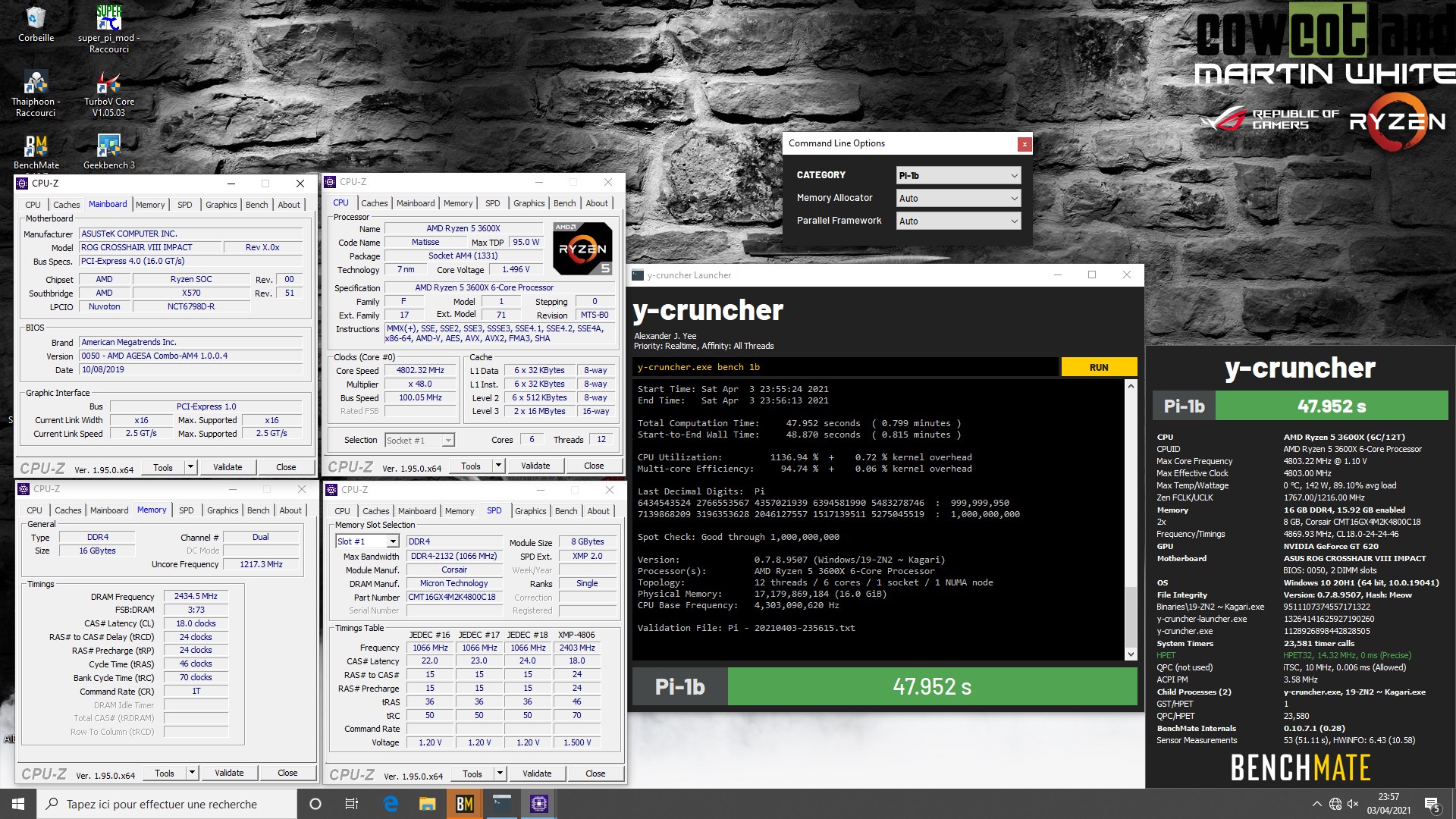Expand Tools arrow in CPU tab CPU-Z window
Image resolution: width=1456 pixels, height=819 pixels.
coord(498,466)
